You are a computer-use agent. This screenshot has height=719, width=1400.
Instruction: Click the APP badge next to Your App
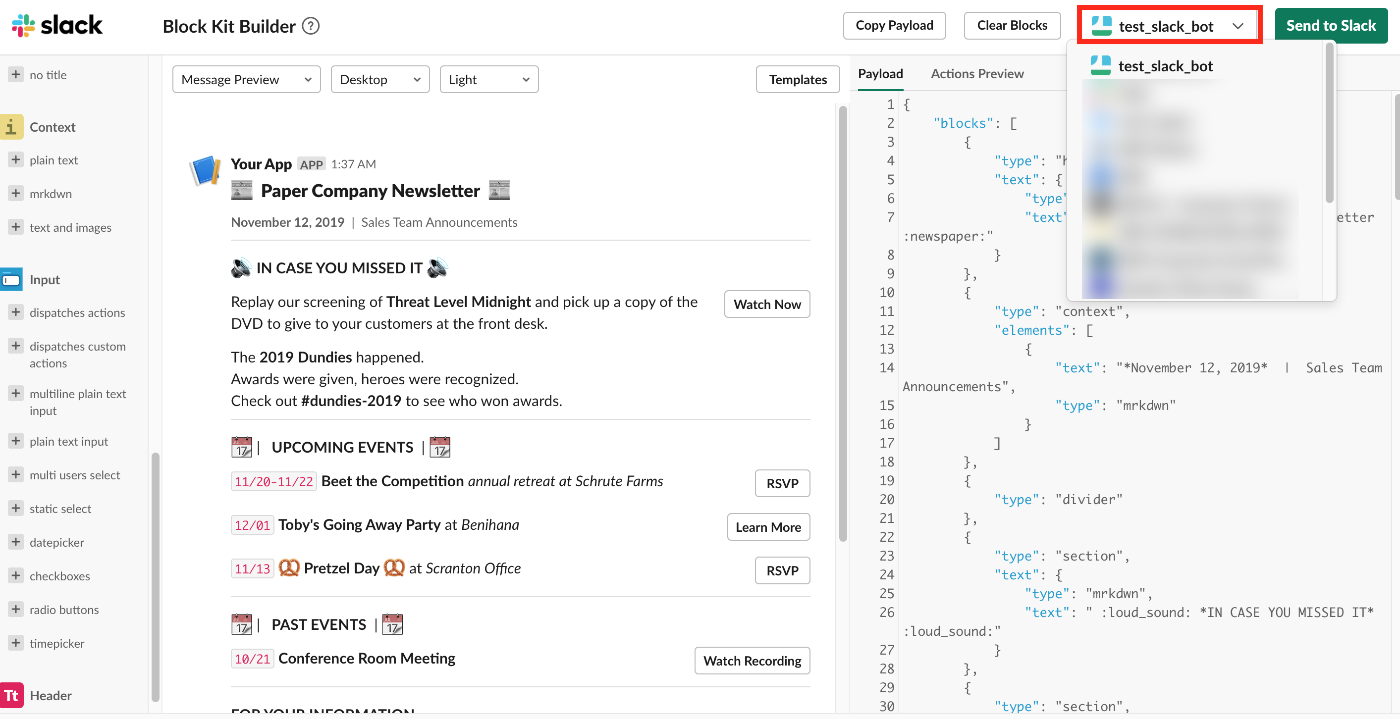(311, 164)
